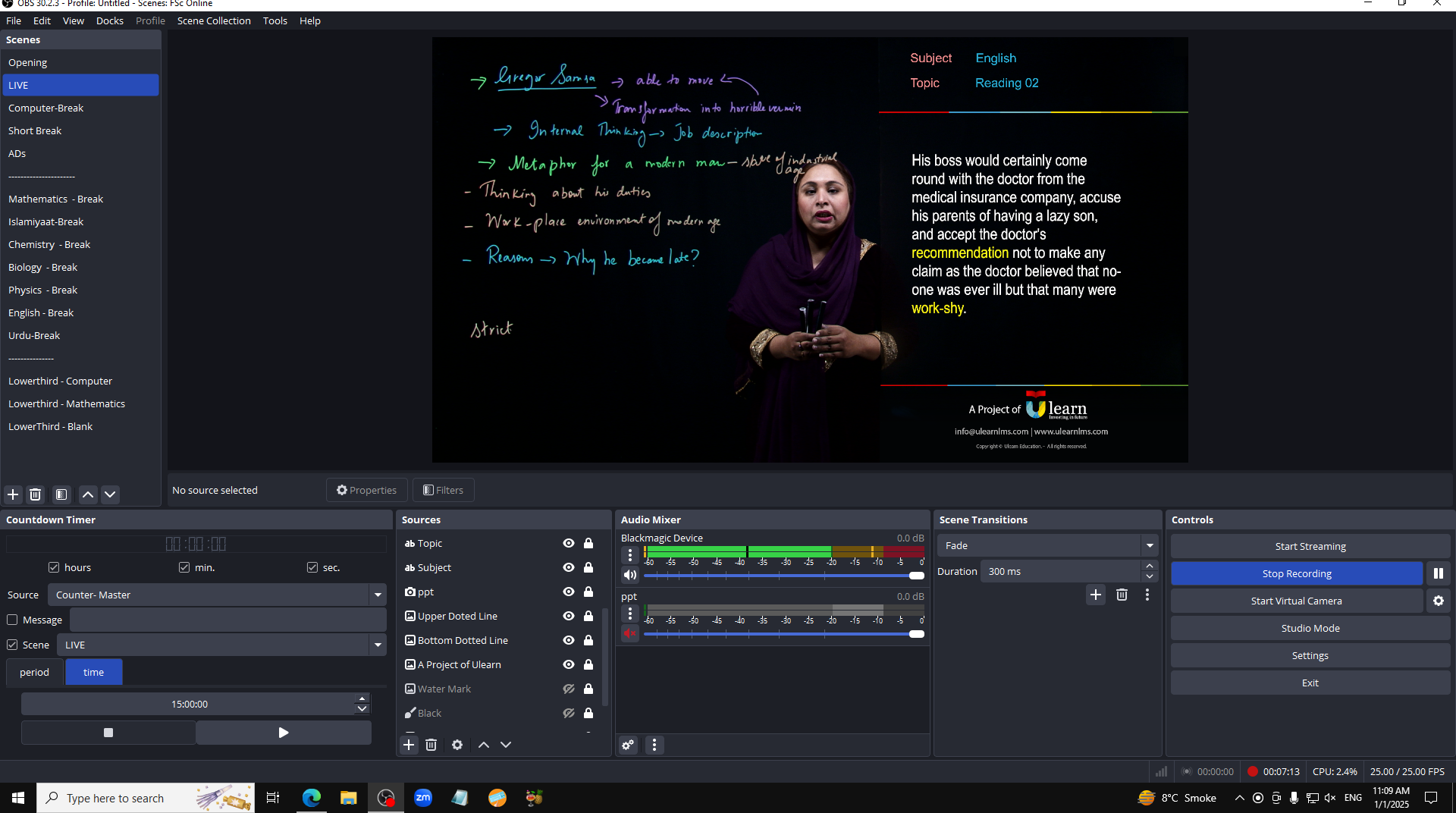Move source up in Sources toolbar
This screenshot has width=1456, height=813.
pos(484,745)
